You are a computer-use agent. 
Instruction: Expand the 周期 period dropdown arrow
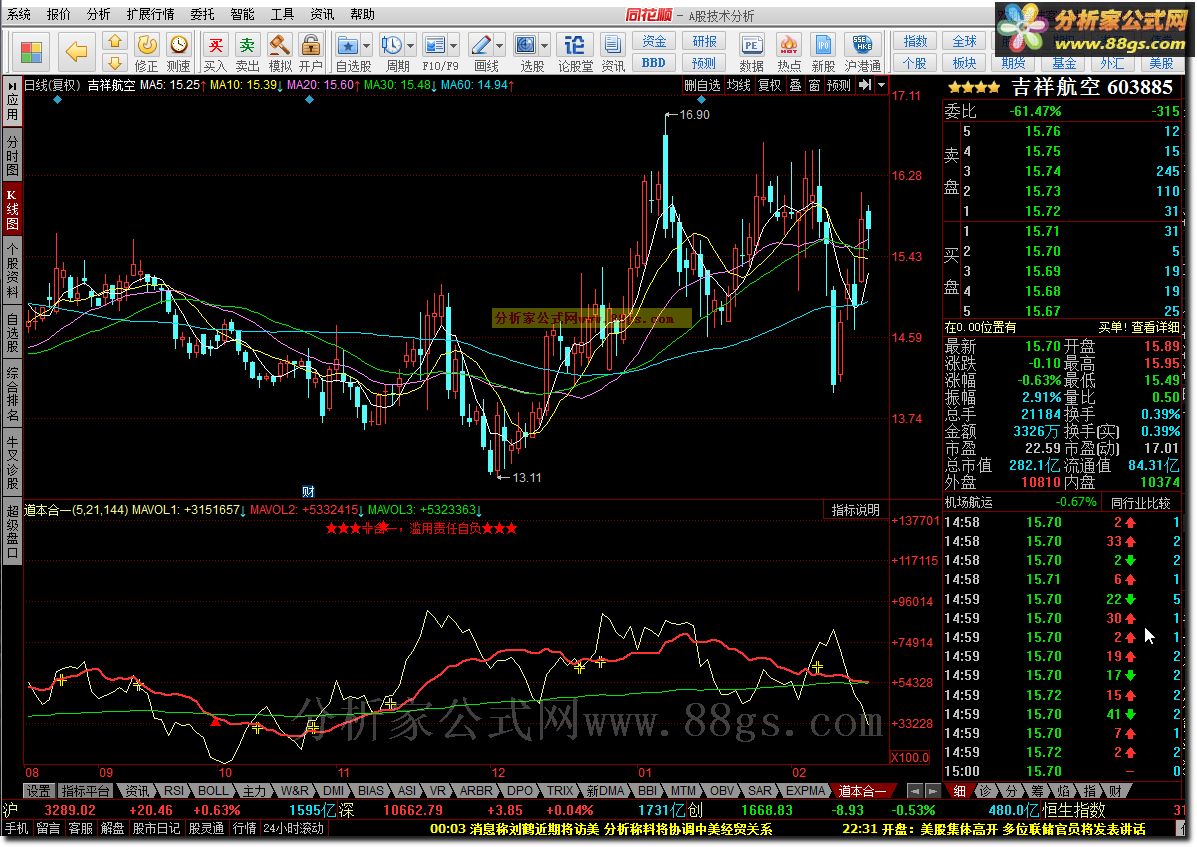click(411, 46)
